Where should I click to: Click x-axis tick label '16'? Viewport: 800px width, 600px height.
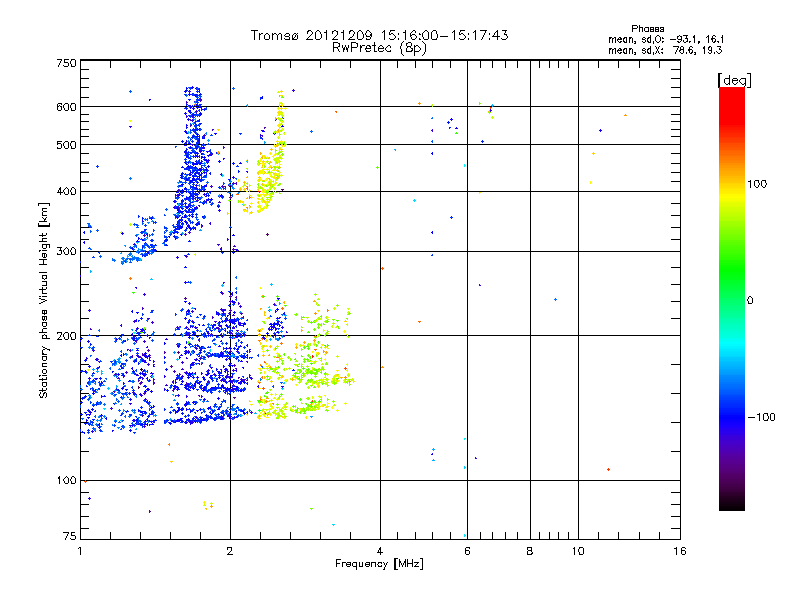pos(680,551)
